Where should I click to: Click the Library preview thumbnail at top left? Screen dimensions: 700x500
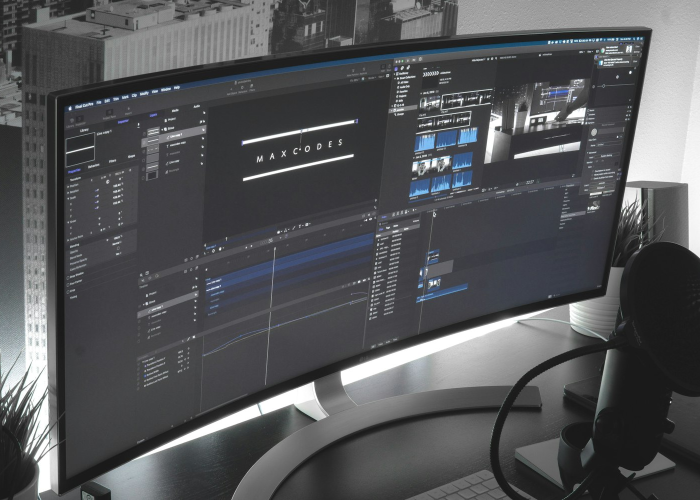(x=79, y=148)
